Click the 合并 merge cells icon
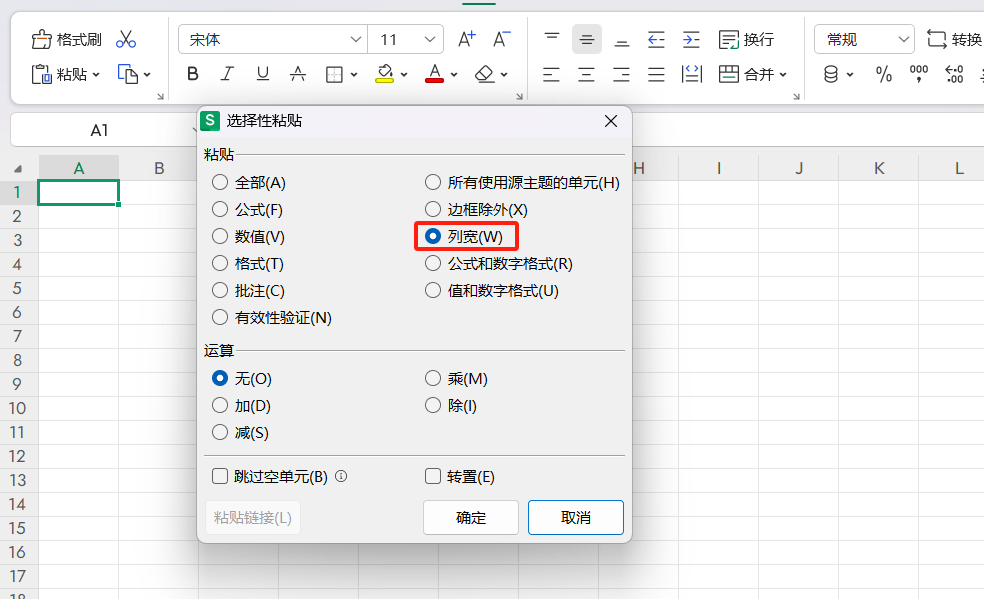The height and width of the screenshot is (599, 984). point(752,73)
